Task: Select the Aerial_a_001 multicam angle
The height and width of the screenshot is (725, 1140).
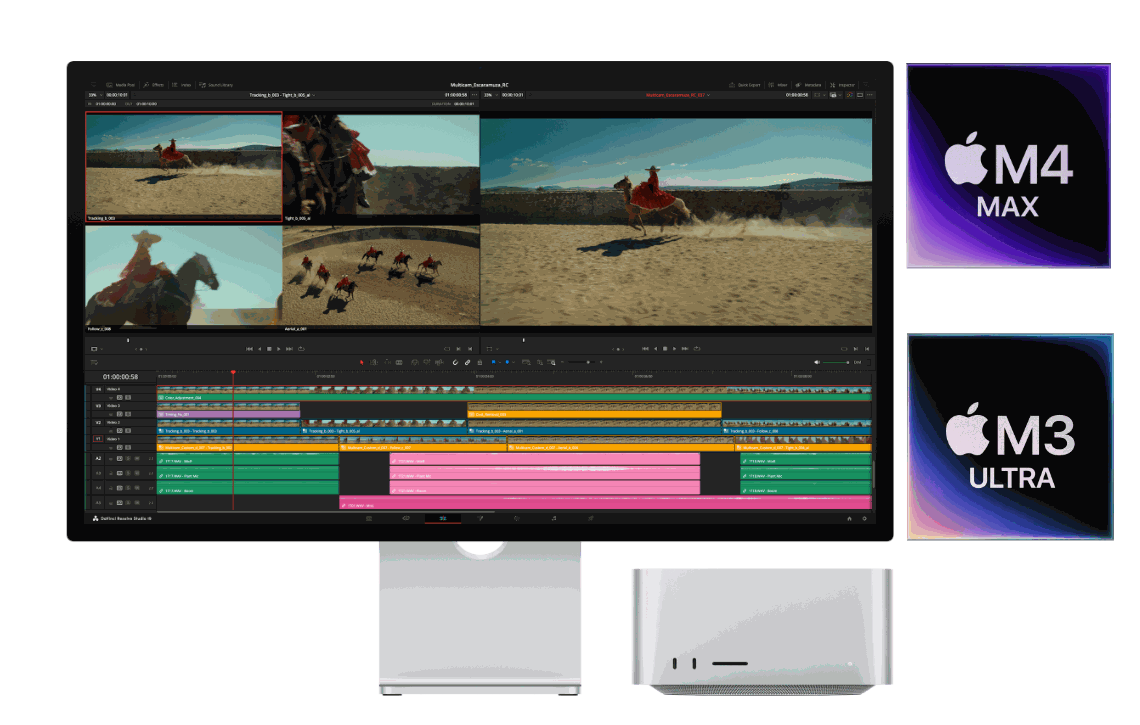Action: click(x=381, y=277)
